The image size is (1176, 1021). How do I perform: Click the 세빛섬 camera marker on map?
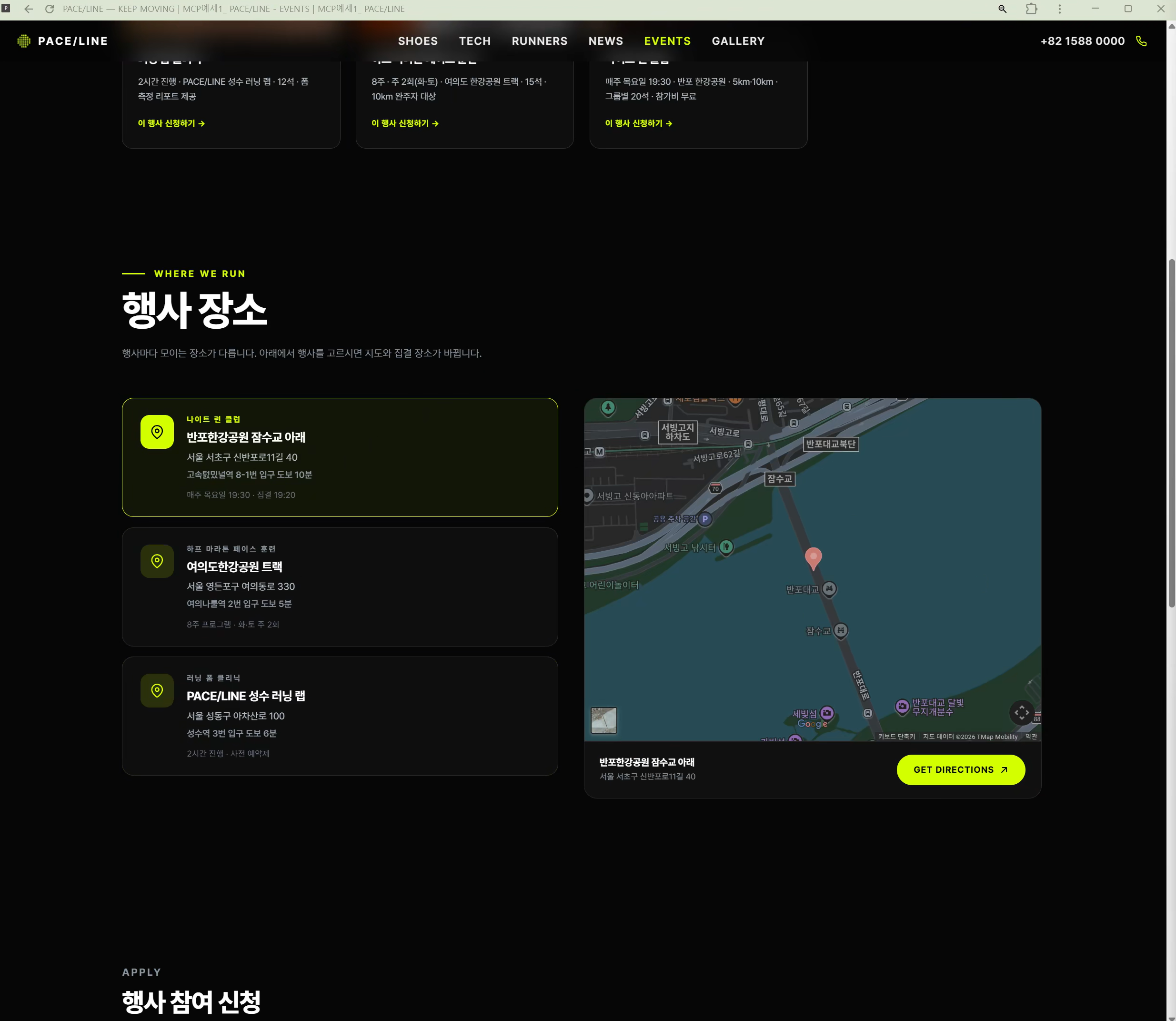pos(827,713)
